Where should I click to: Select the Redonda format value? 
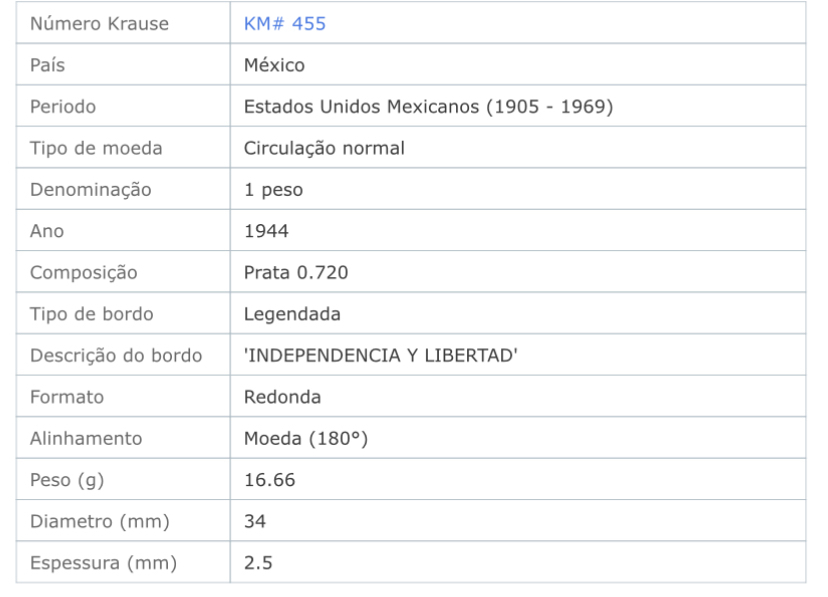[283, 397]
